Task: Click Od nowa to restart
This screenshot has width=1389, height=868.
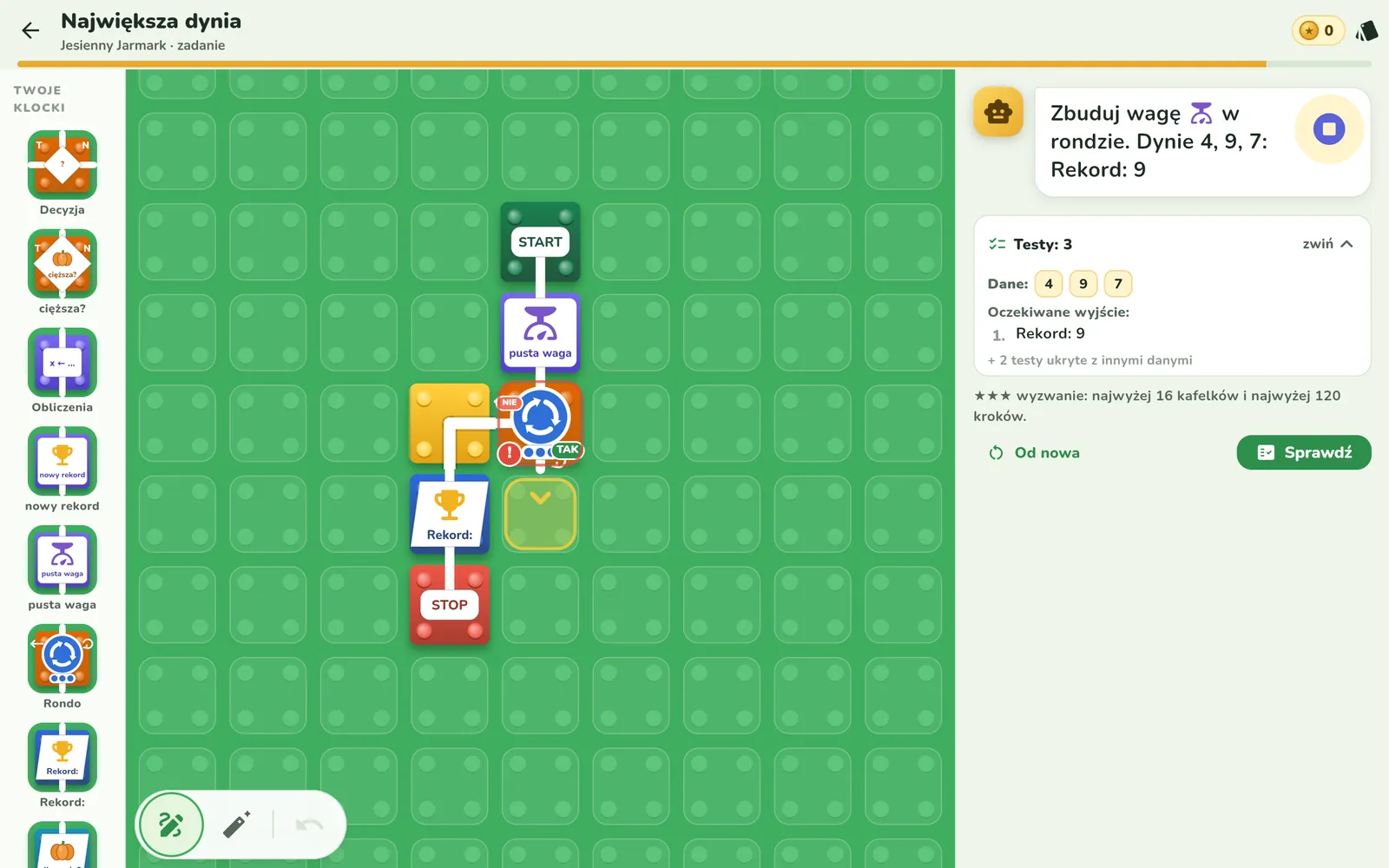Action: [1034, 452]
